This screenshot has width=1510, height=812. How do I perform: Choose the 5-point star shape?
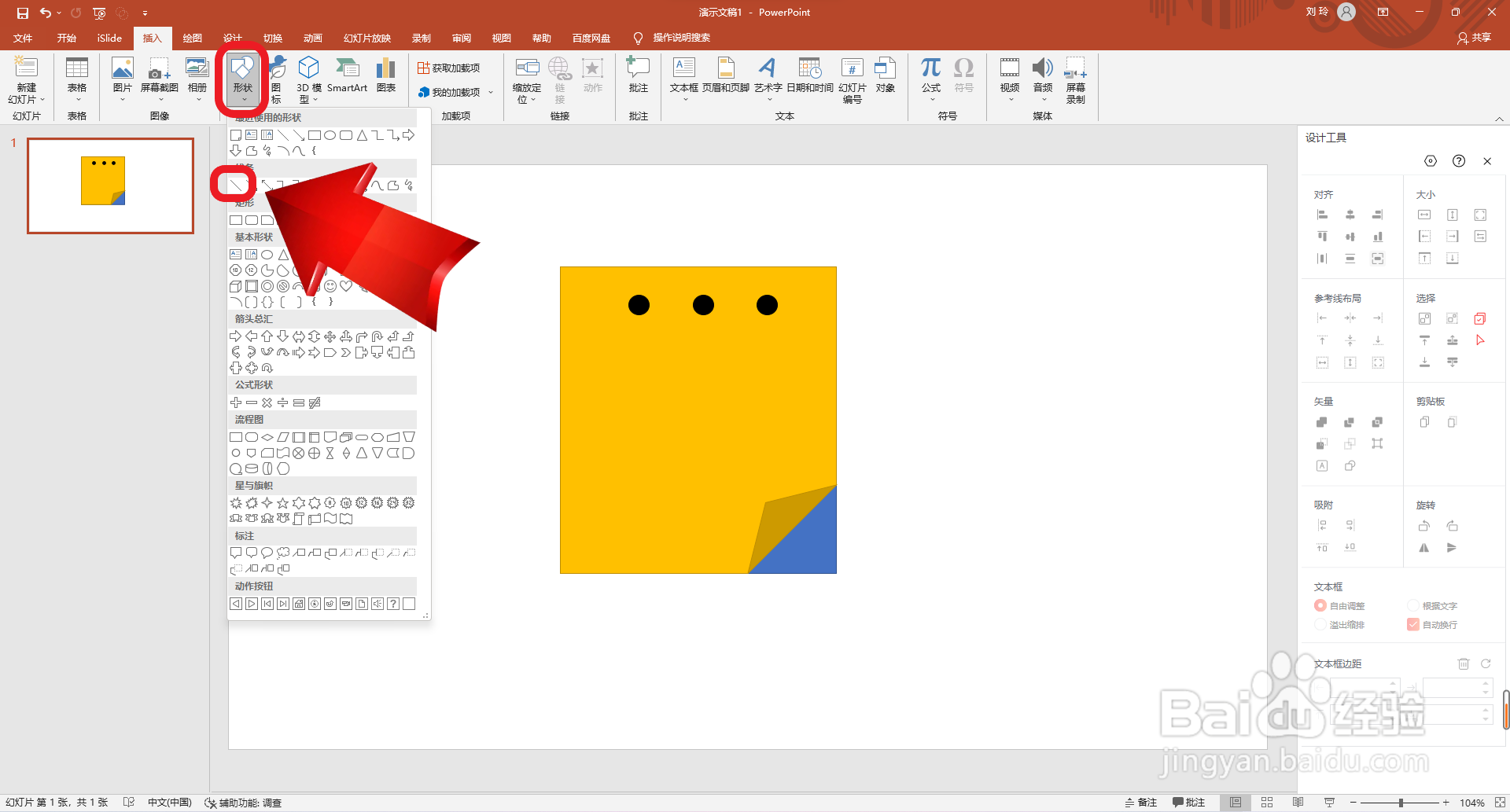point(283,503)
